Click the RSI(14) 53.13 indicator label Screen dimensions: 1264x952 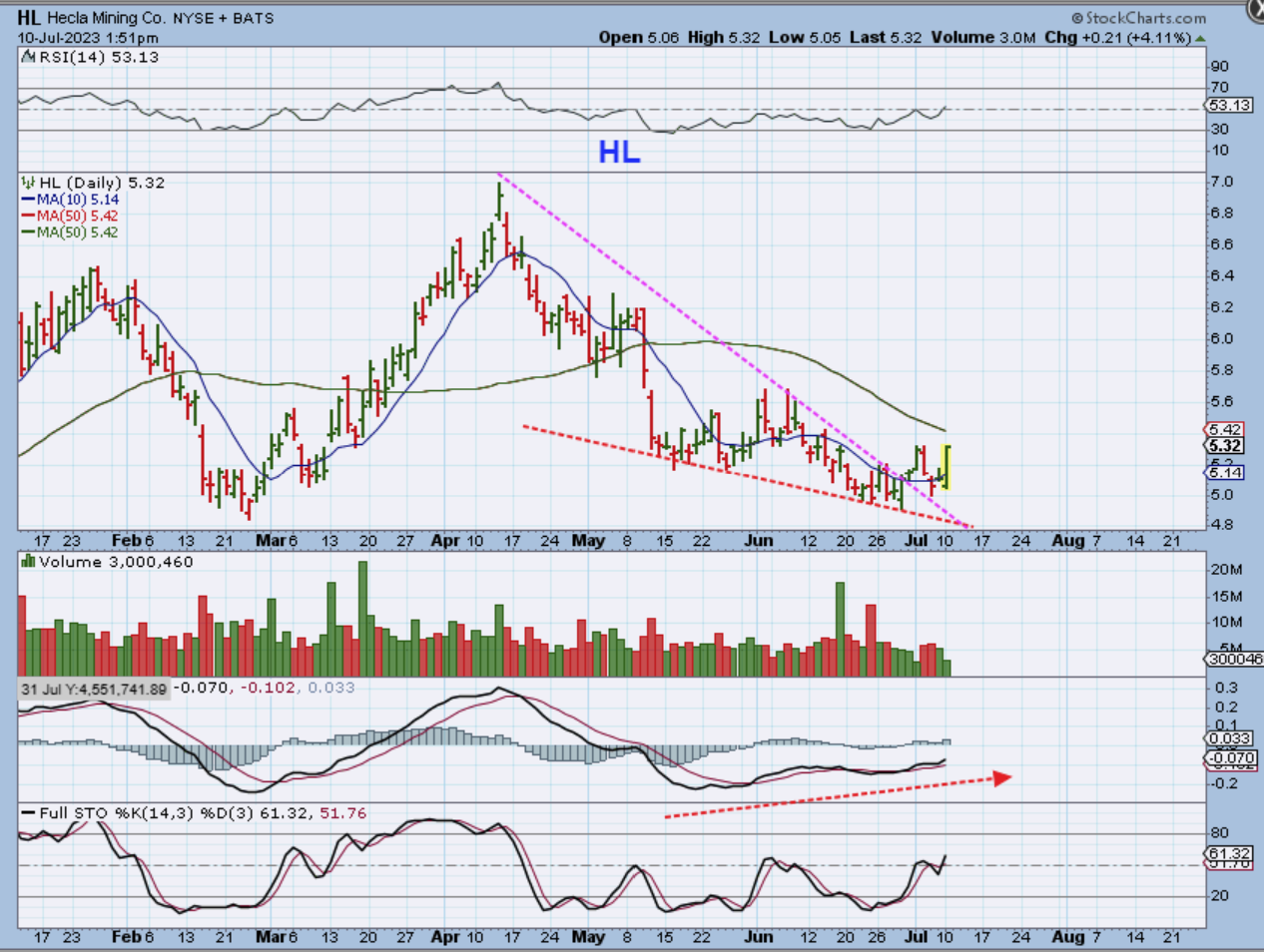(x=98, y=57)
